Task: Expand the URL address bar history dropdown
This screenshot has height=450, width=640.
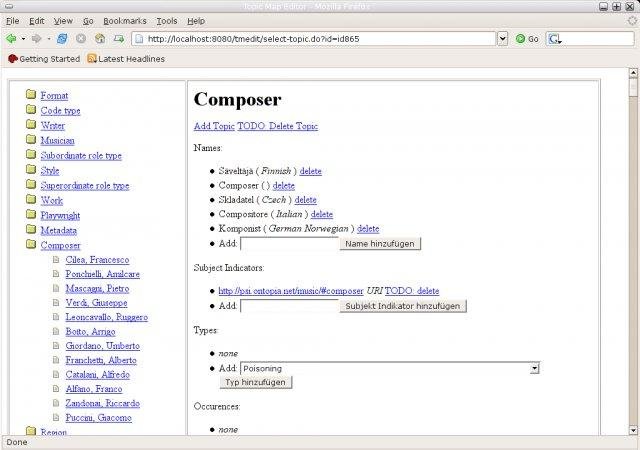Action: [x=503, y=39]
